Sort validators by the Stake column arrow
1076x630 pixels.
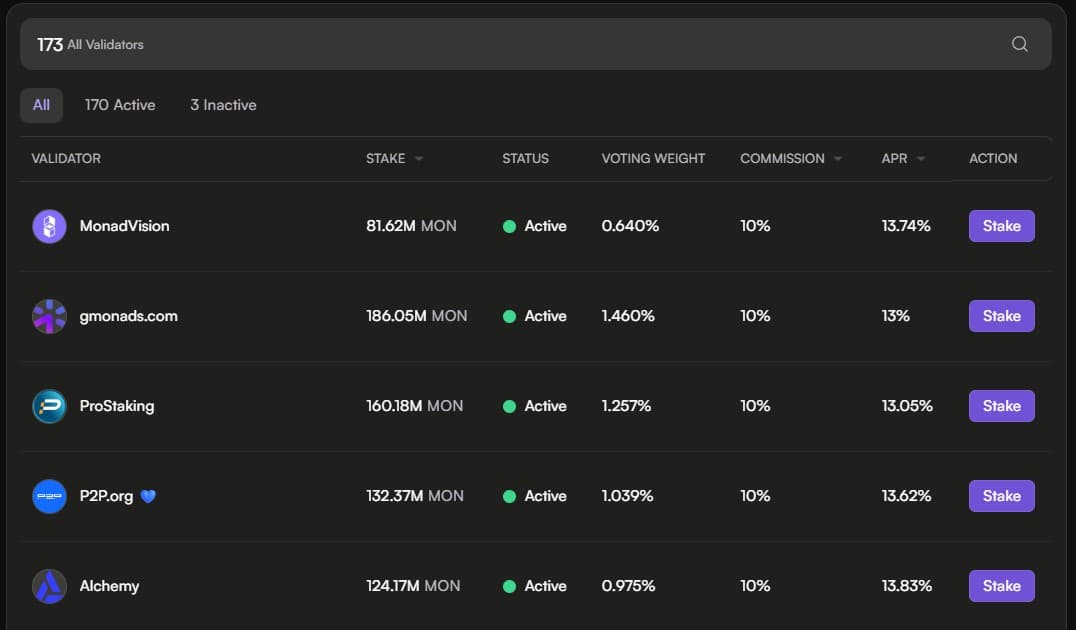click(x=418, y=159)
